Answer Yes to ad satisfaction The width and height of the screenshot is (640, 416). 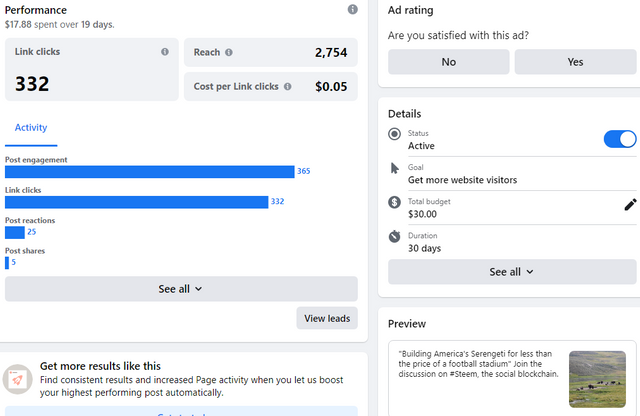click(575, 62)
